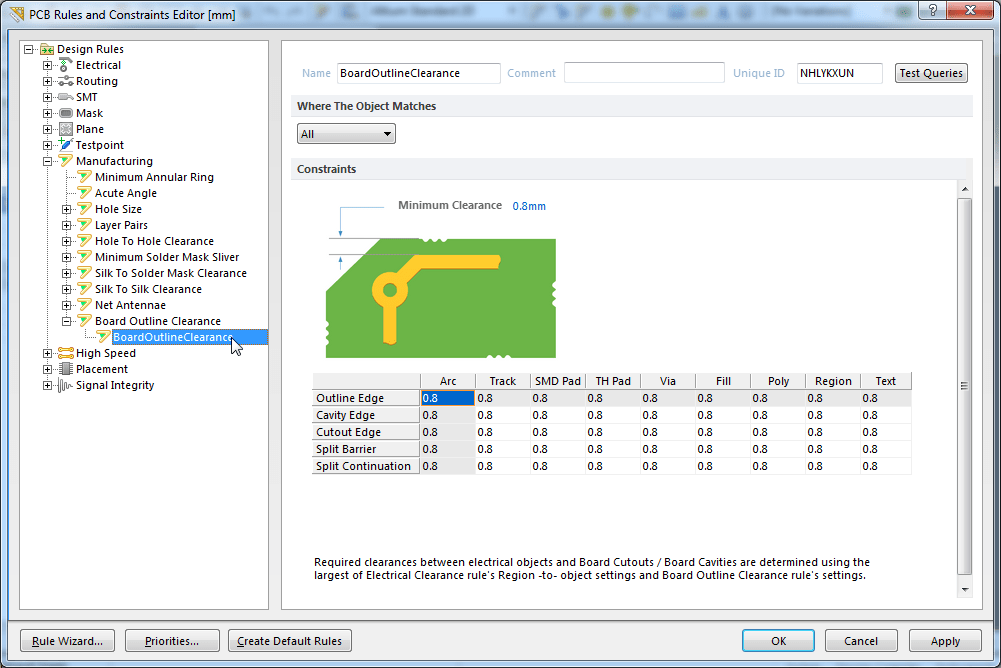Click the Acute Angle rule icon
This screenshot has width=1001, height=668.
(84, 192)
